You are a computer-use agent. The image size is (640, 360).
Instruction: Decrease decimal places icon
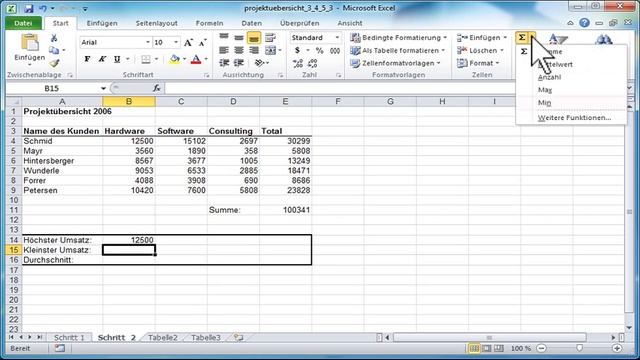(313, 63)
